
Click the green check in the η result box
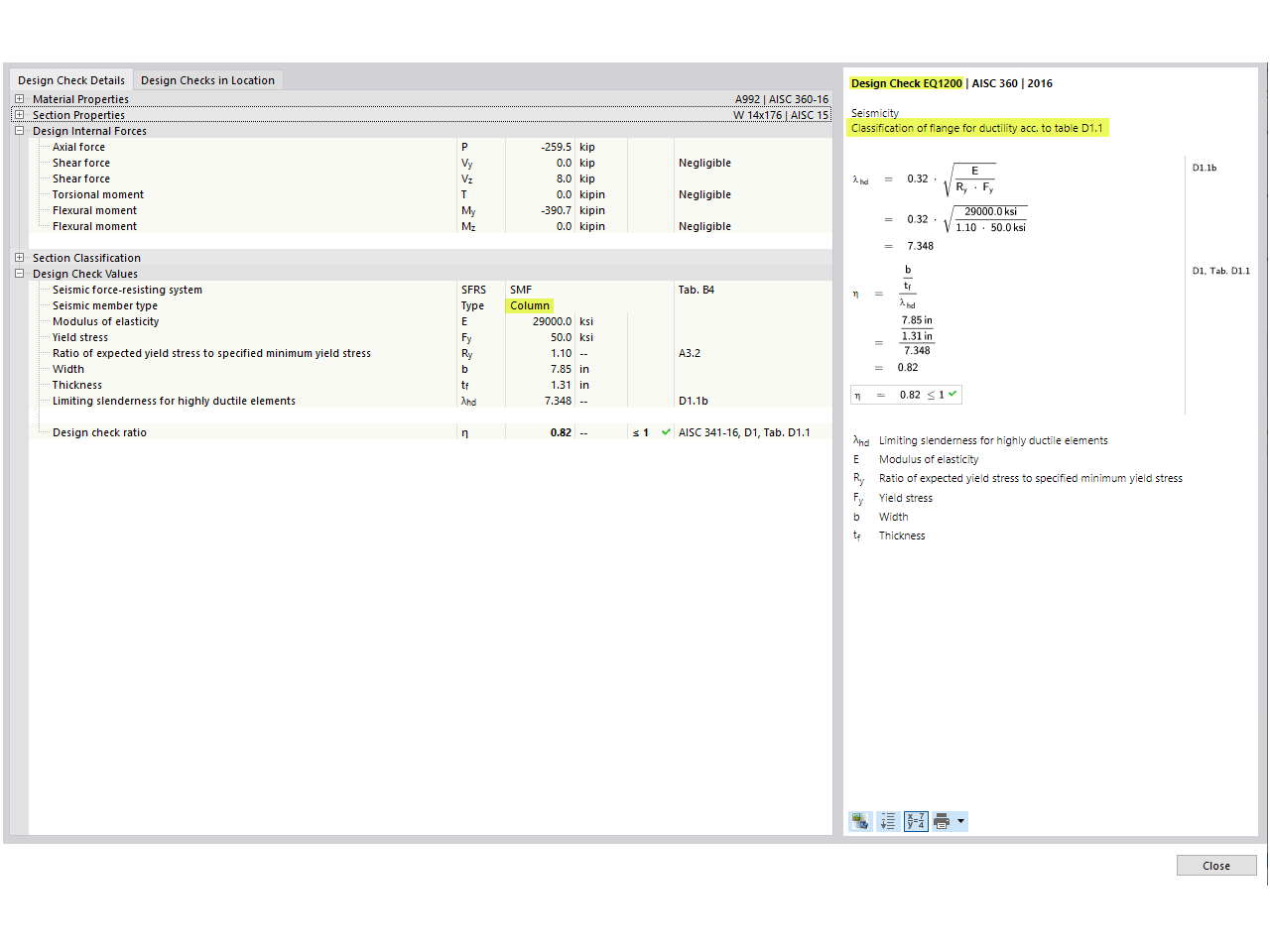coord(950,394)
